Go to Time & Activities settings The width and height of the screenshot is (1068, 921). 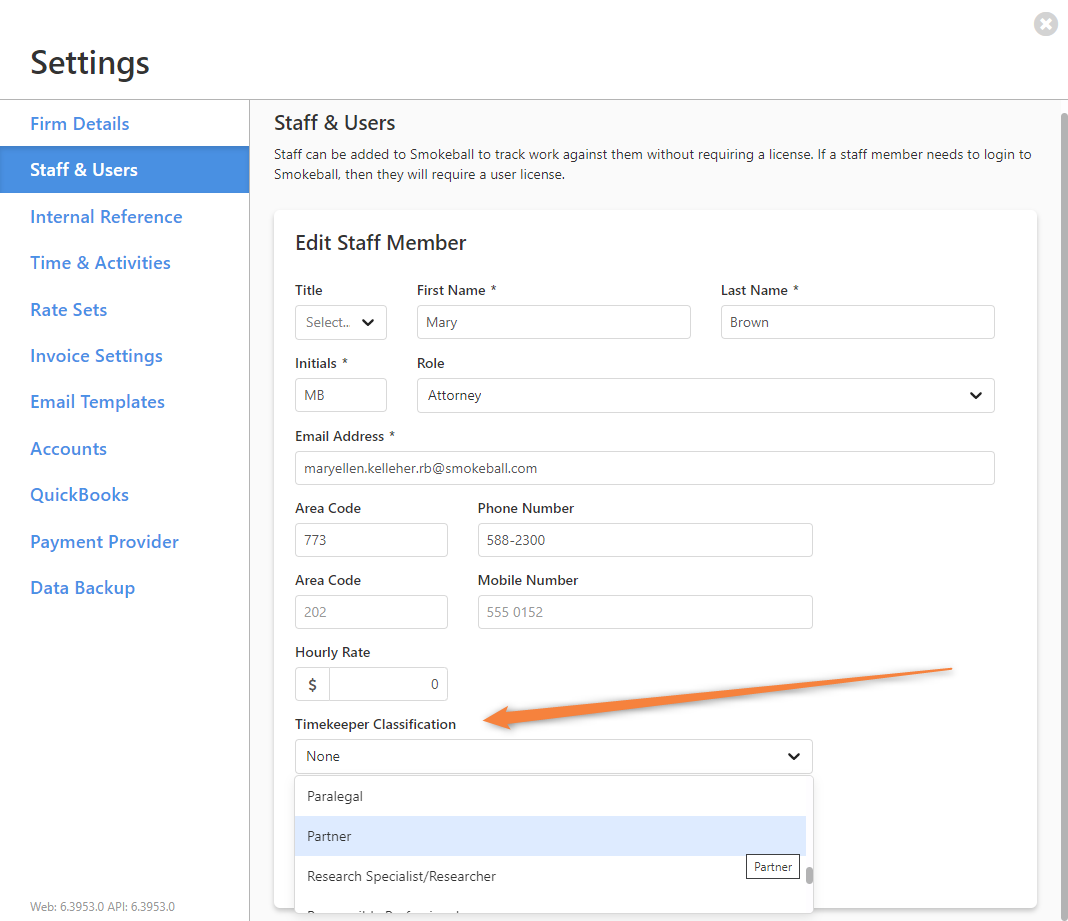[100, 262]
